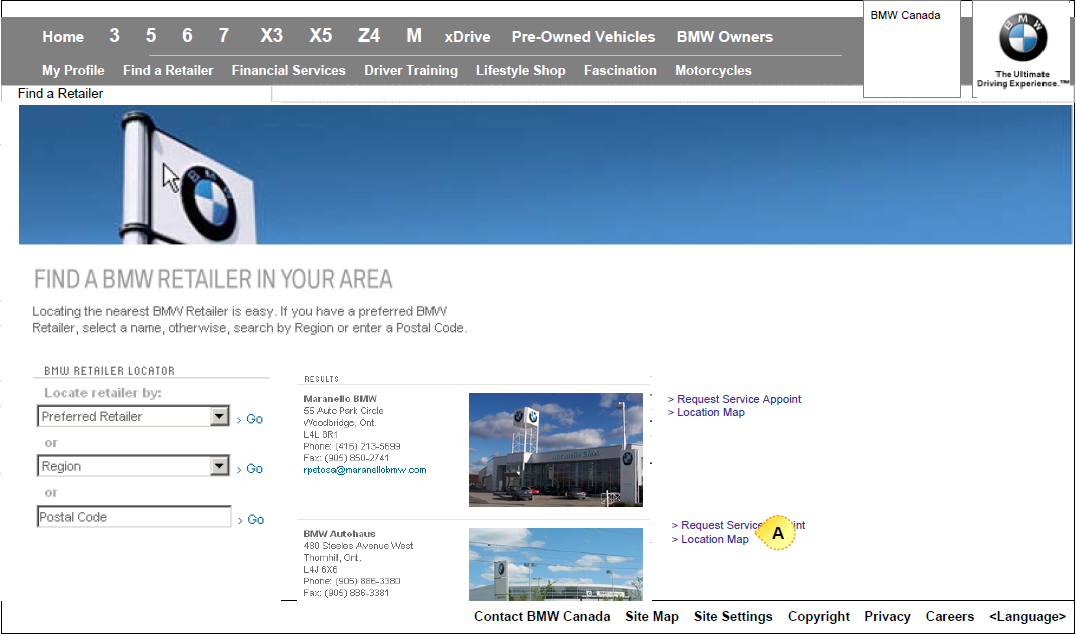Click the Find a Retailer breadcrumb text
Image resolution: width=1076 pixels, height=636 pixels.
(x=60, y=94)
